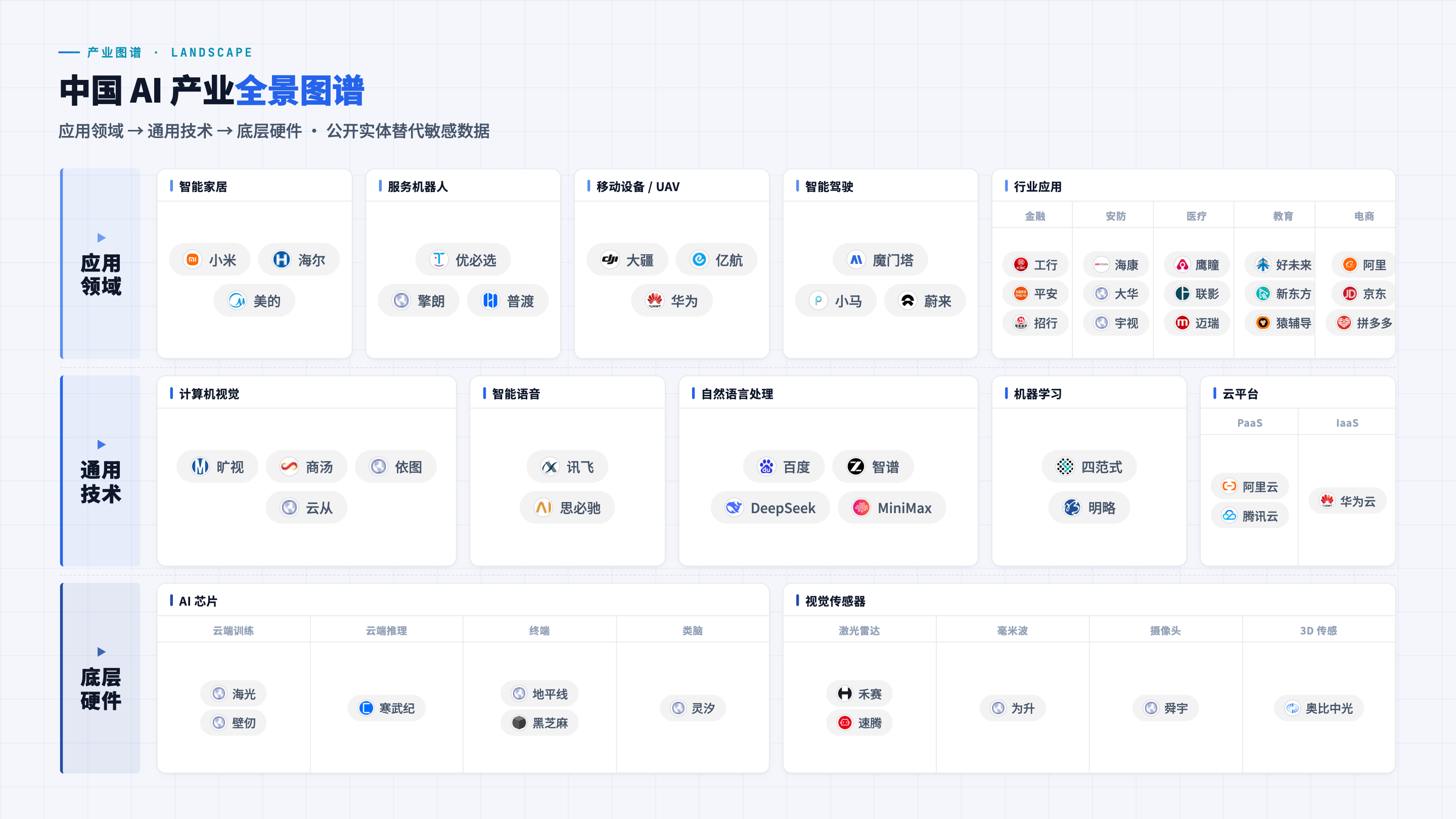Viewport: 1456px width, 819px height.
Task: Click the Megvii logo icon beside 旷视
Action: (x=200, y=467)
